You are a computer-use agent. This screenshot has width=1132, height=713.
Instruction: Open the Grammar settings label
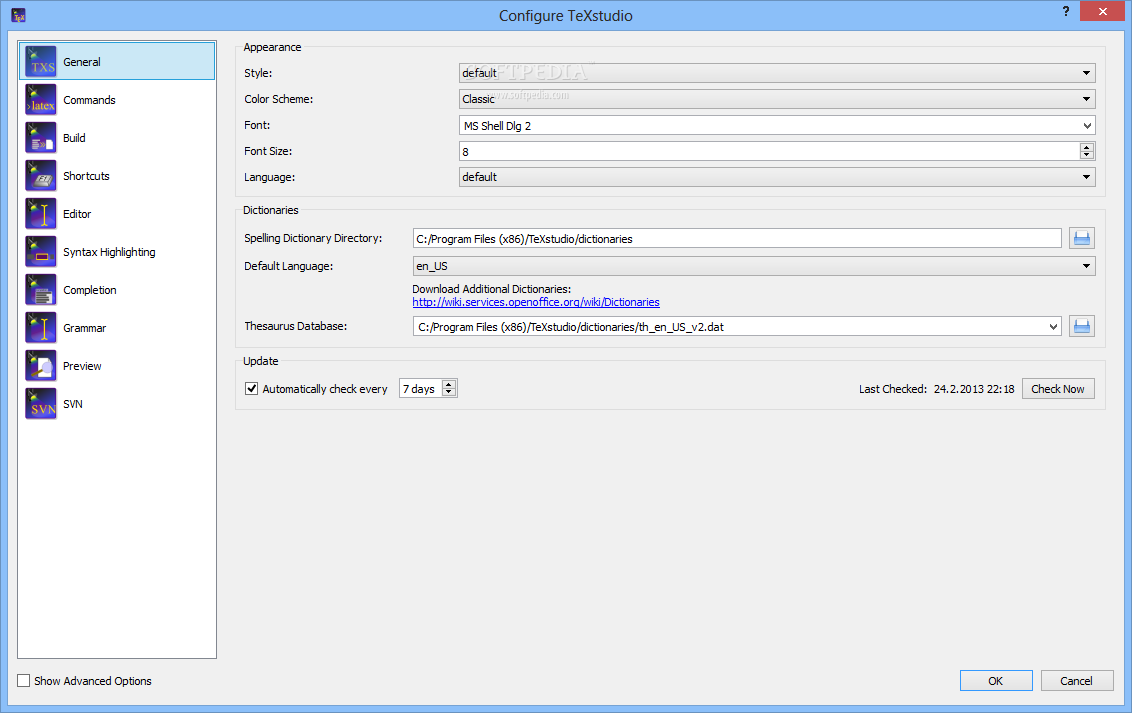[x=84, y=328]
